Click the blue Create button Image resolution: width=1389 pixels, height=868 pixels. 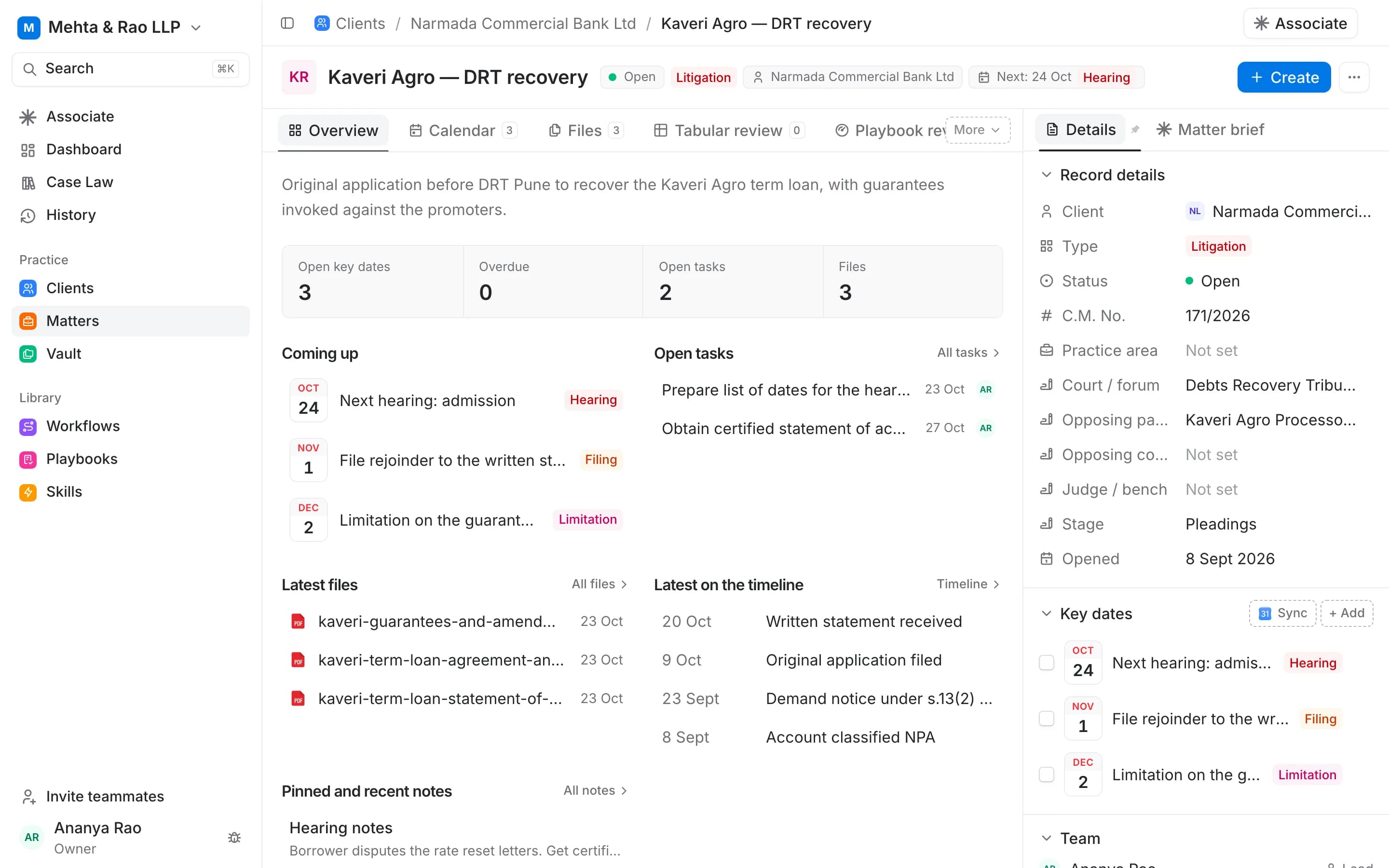(x=1283, y=77)
